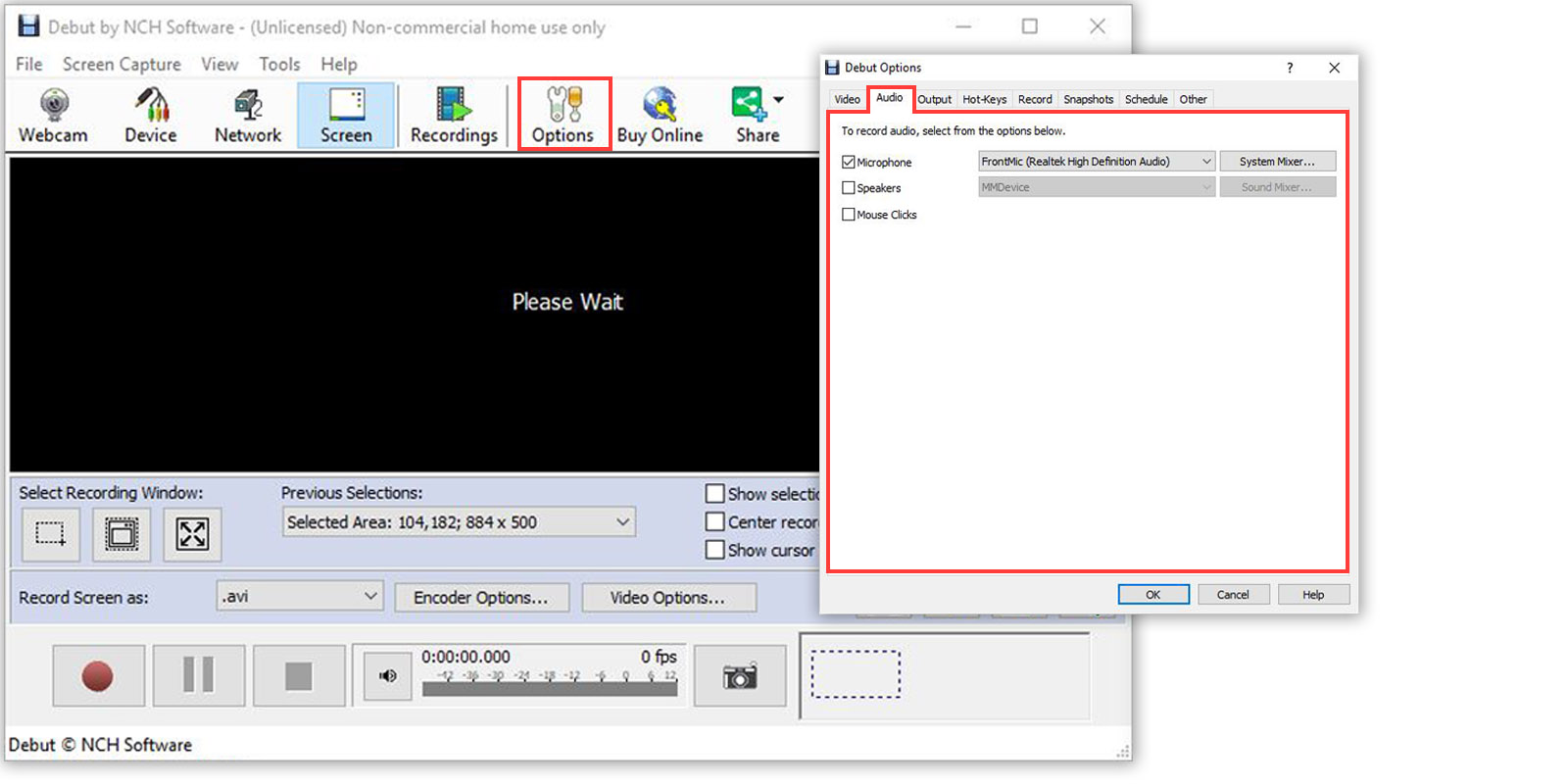Switch to the Other tab
The width and height of the screenshot is (1568, 784).
point(1194,99)
